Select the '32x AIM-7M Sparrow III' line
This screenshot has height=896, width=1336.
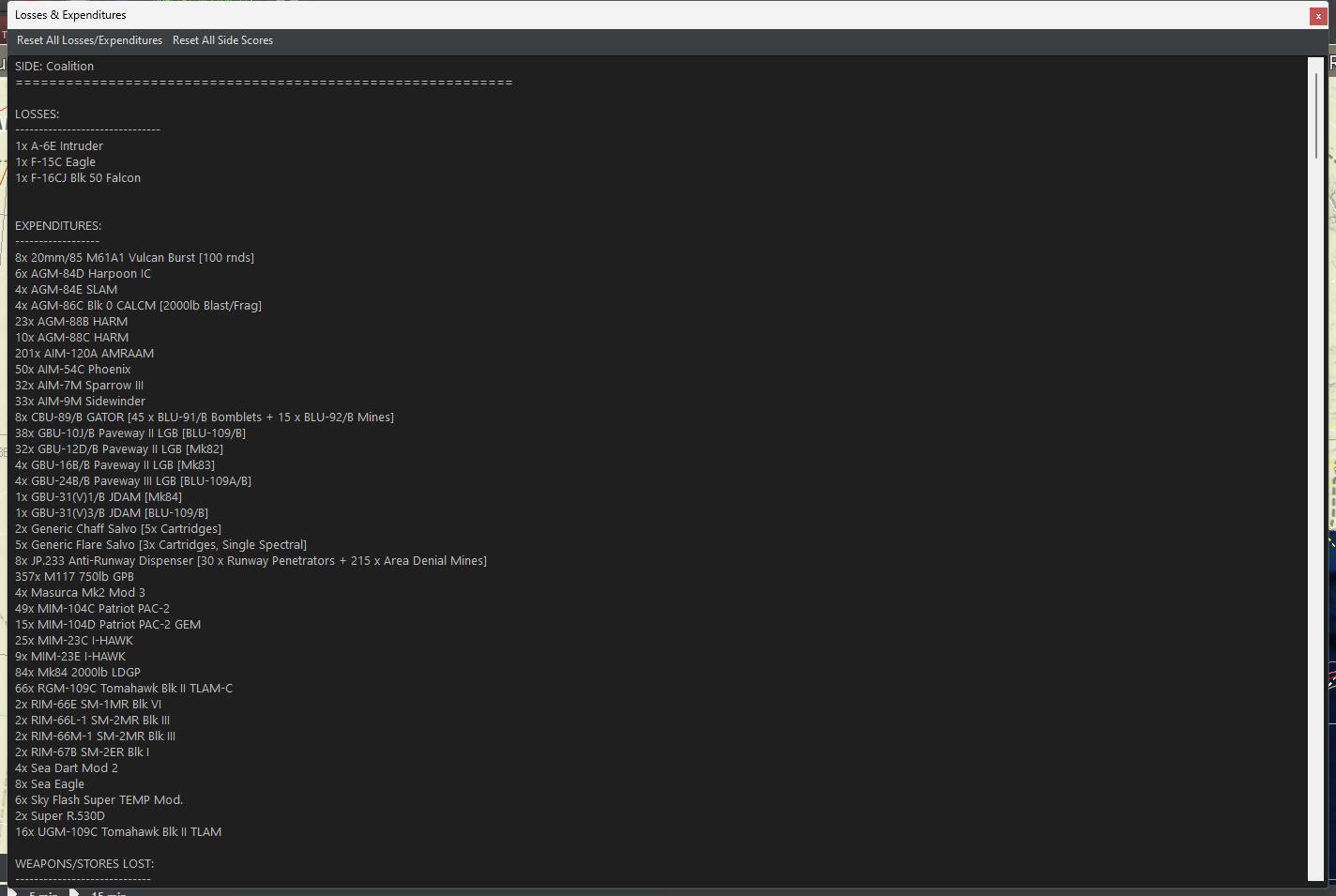point(79,386)
